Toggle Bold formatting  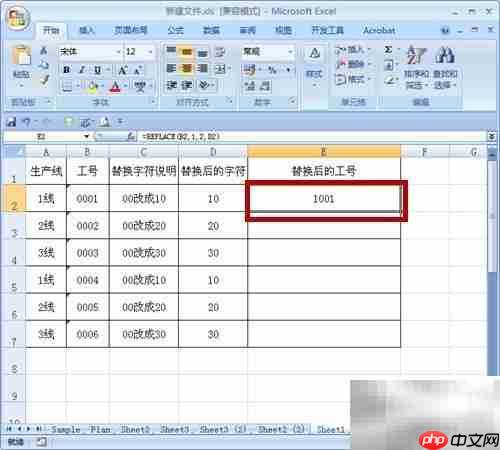[x=66, y=70]
